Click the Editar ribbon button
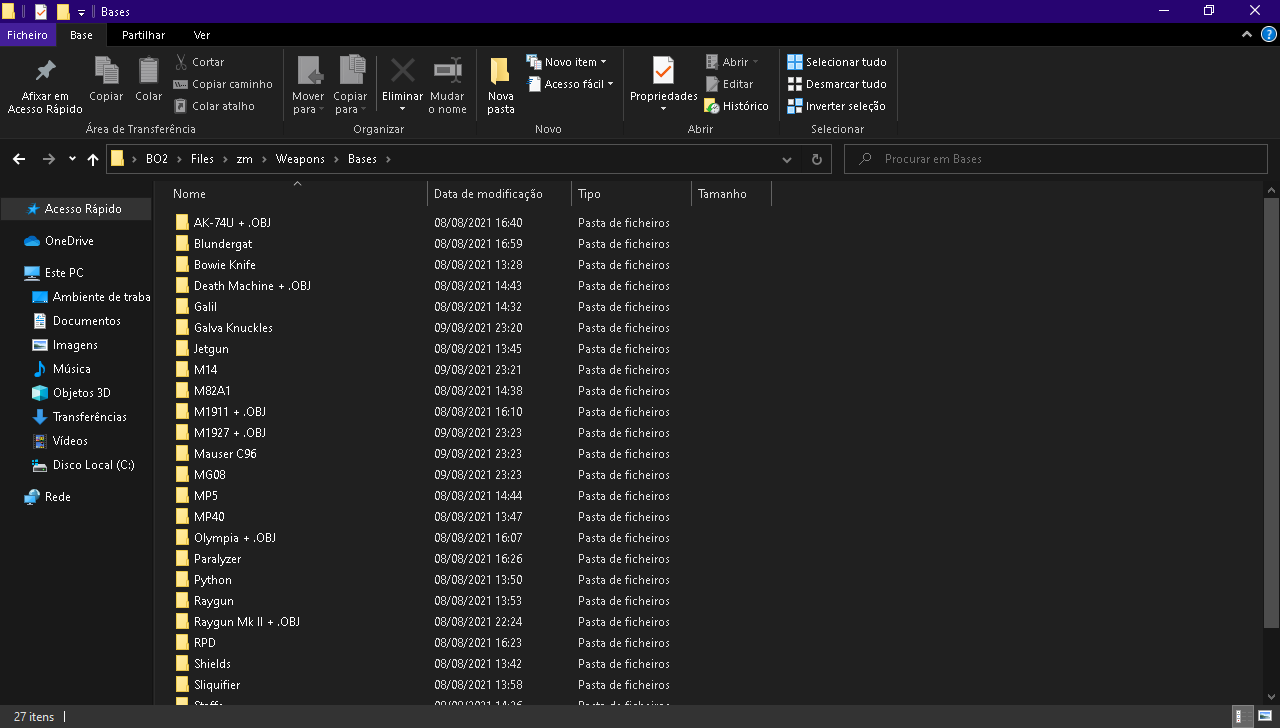Screen dimensions: 1280x728 click(x=729, y=84)
